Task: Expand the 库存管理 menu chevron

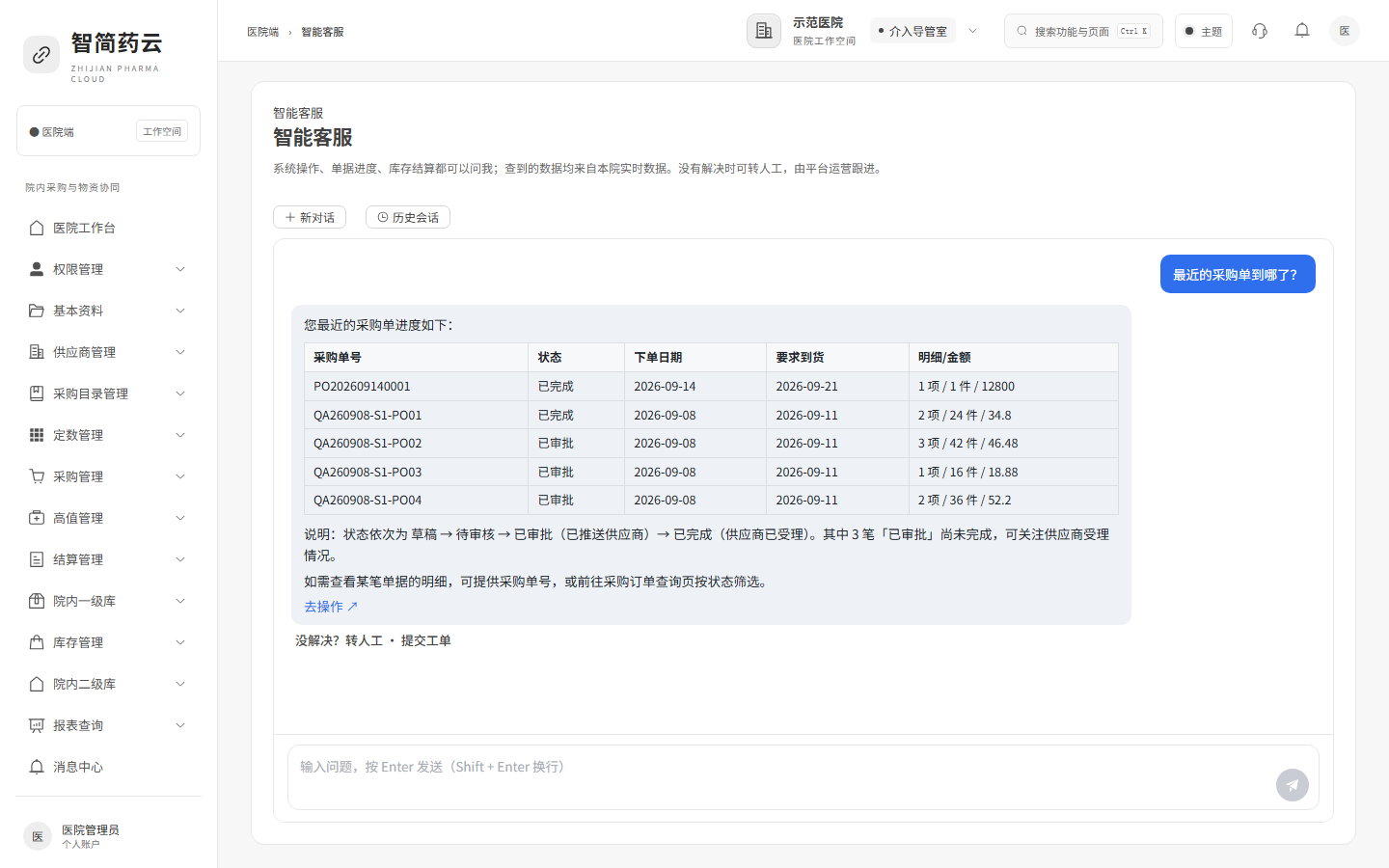Action: 180,642
